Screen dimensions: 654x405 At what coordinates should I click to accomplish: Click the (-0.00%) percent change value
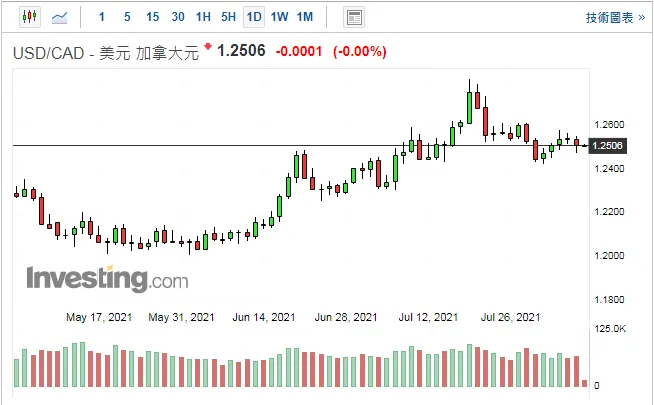(x=360, y=52)
